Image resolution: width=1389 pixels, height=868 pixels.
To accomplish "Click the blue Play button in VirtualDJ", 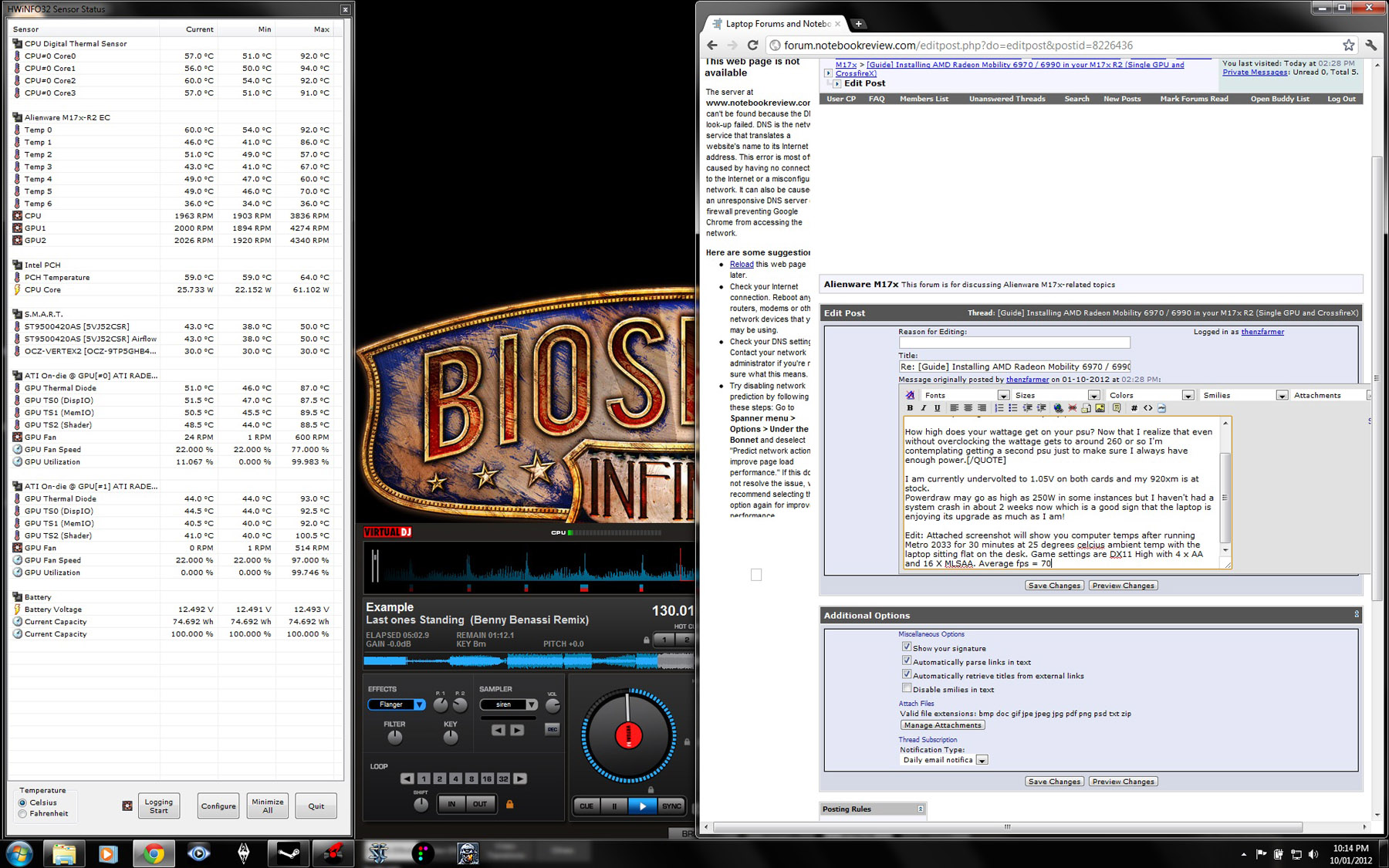I will (642, 806).
